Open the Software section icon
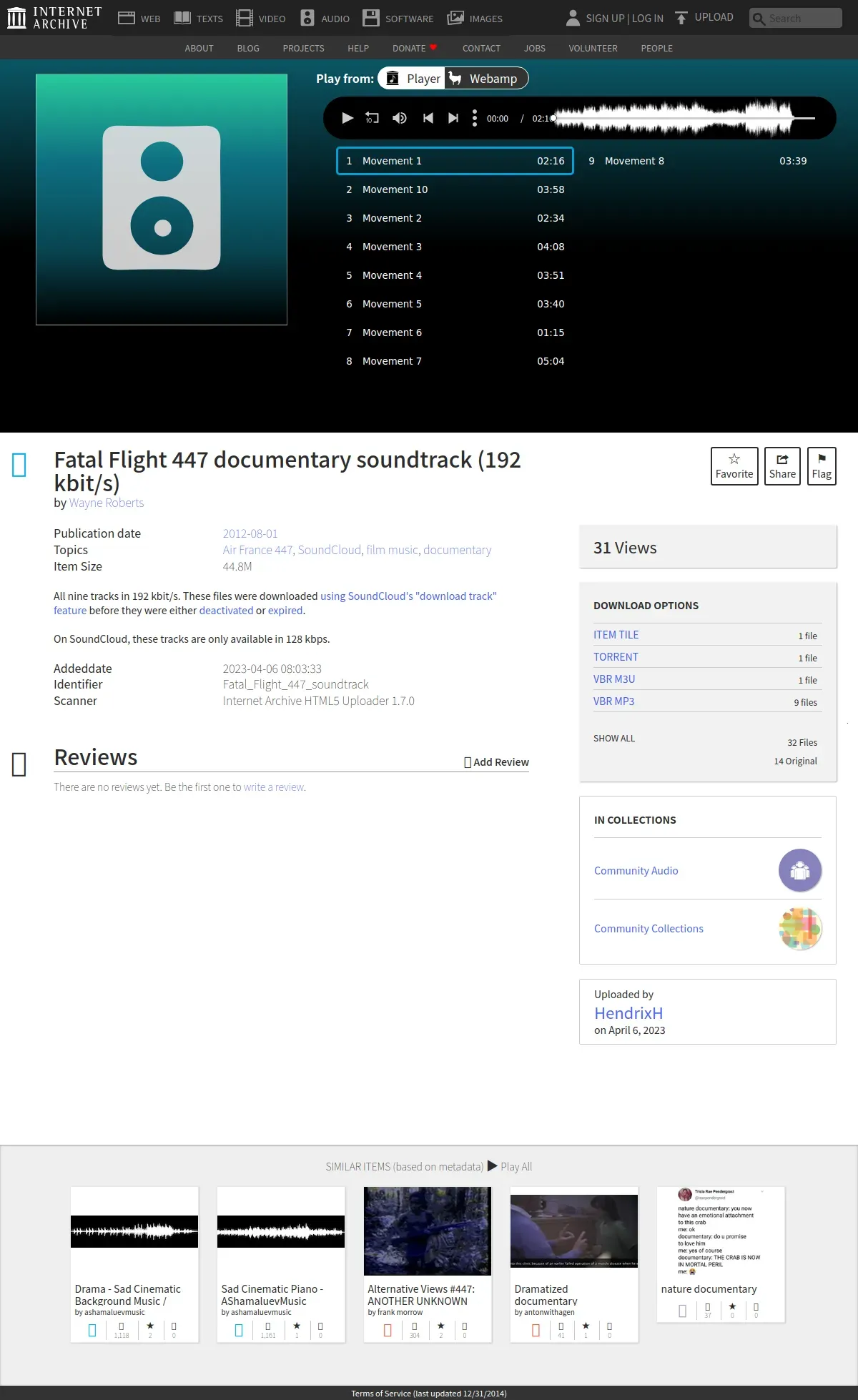Screen dimensions: 858x1400 point(371,18)
